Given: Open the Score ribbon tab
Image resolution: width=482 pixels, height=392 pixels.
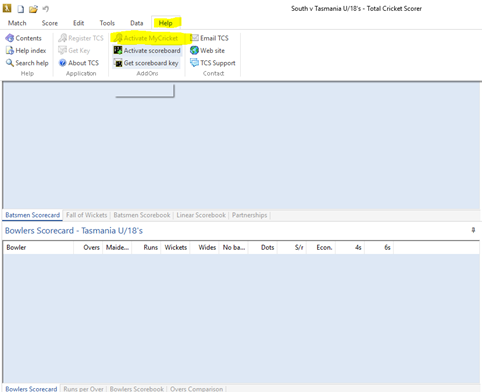Looking at the screenshot, I should 50,23.
